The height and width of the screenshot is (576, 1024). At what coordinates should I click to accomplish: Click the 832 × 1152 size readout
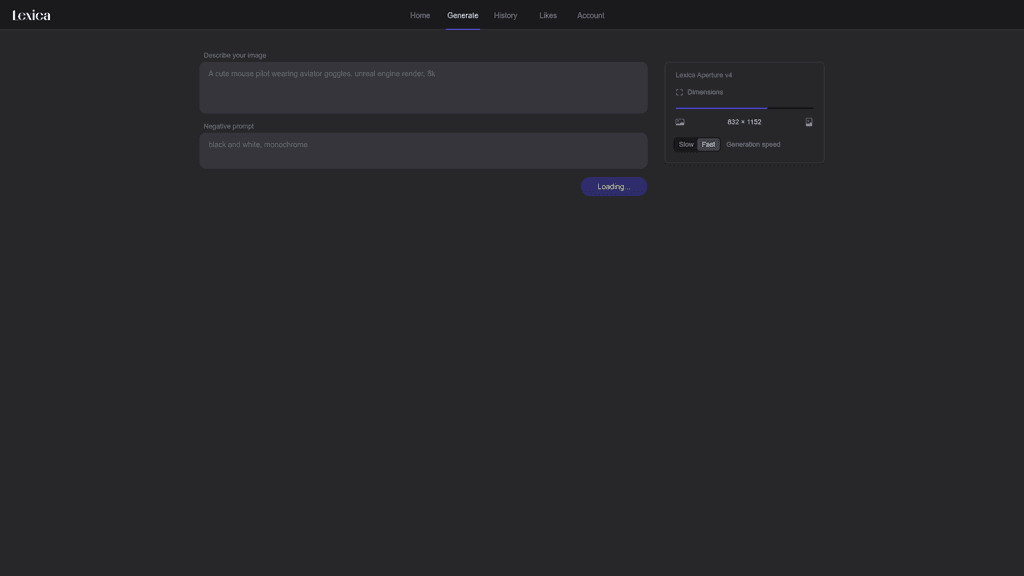(744, 122)
